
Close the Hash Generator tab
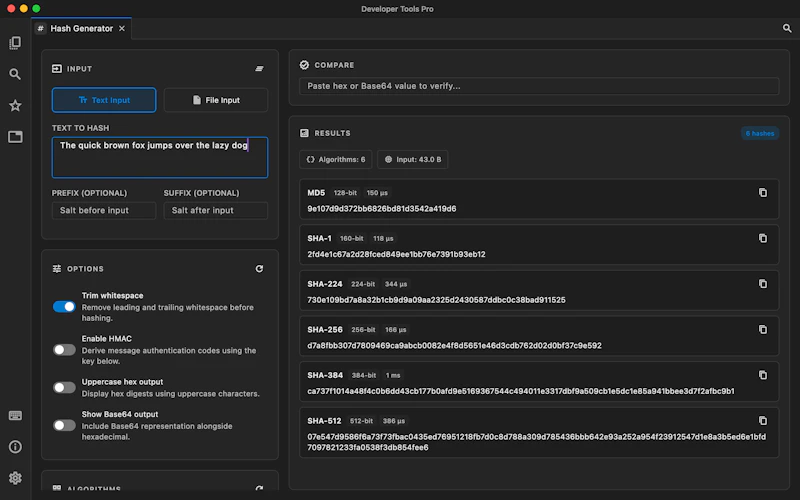point(122,29)
